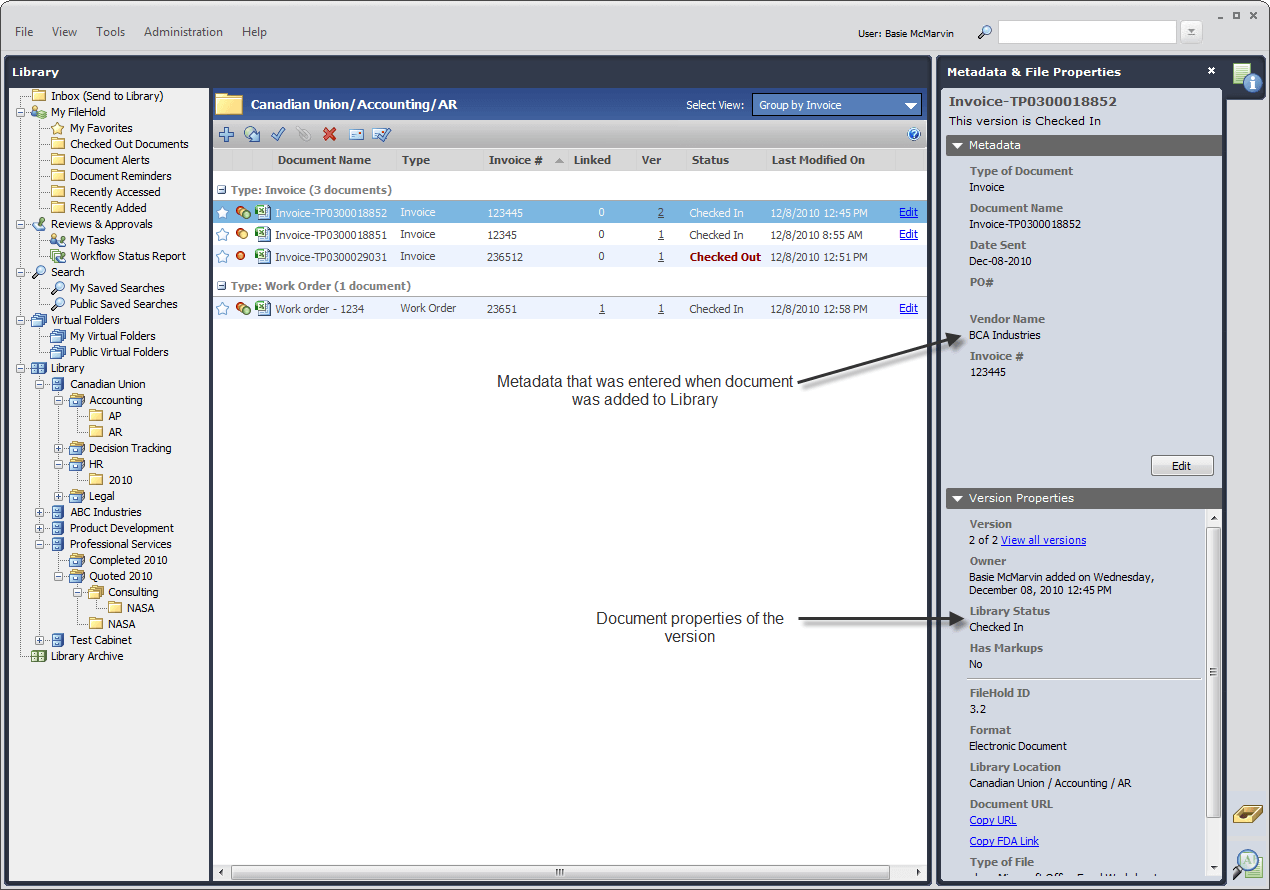
Task: Click Edit link for Work order - 1234
Action: [908, 308]
